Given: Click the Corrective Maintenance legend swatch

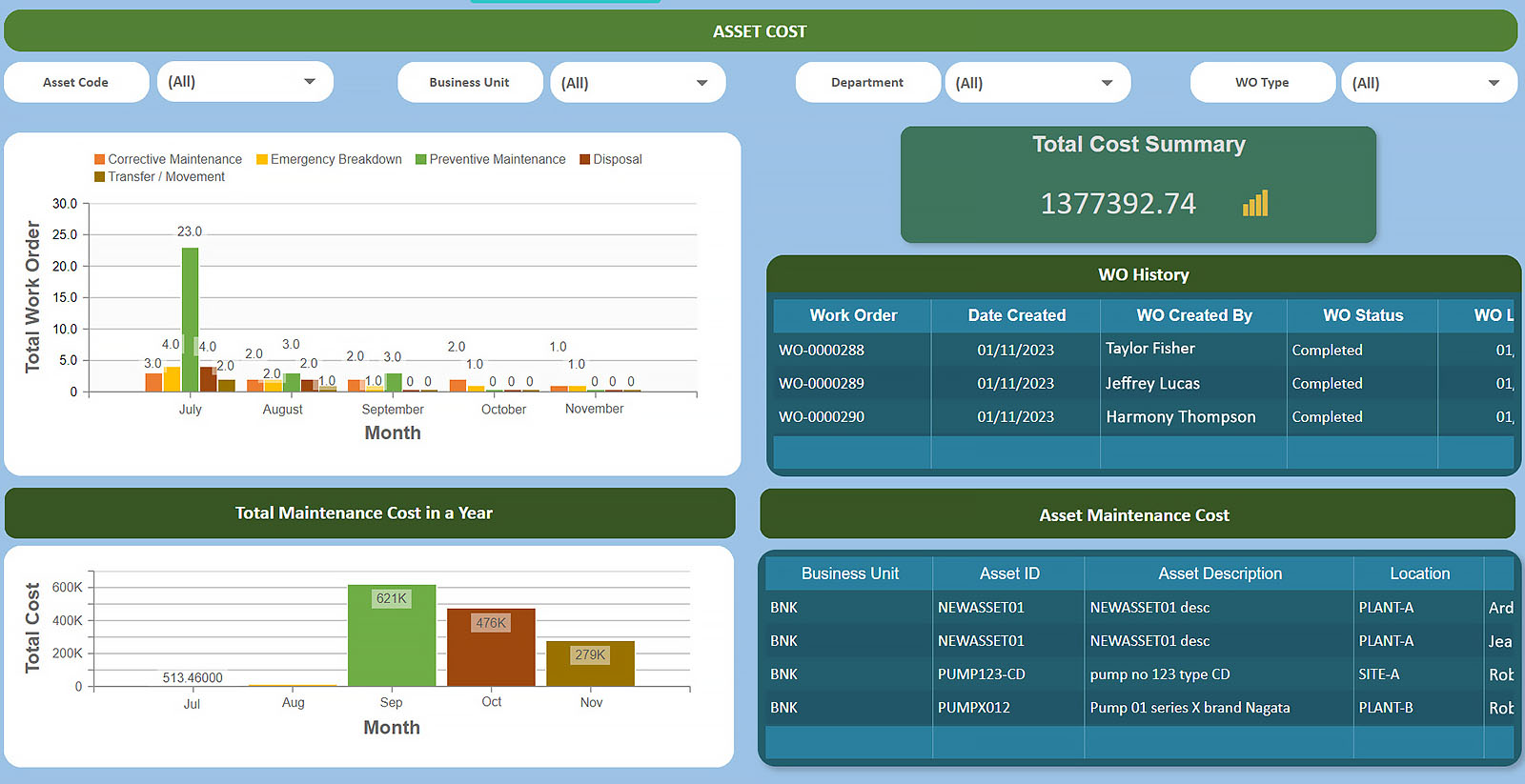Looking at the screenshot, I should point(99,160).
